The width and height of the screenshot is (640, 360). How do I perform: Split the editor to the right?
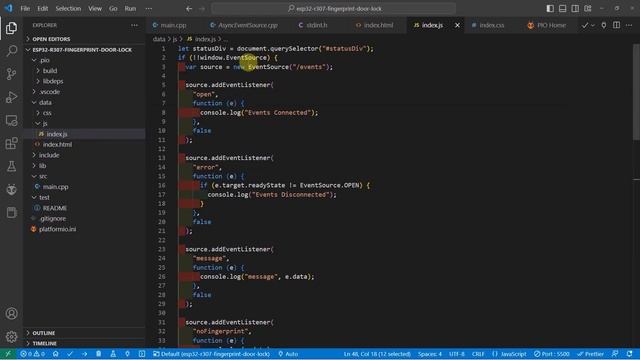(616, 25)
